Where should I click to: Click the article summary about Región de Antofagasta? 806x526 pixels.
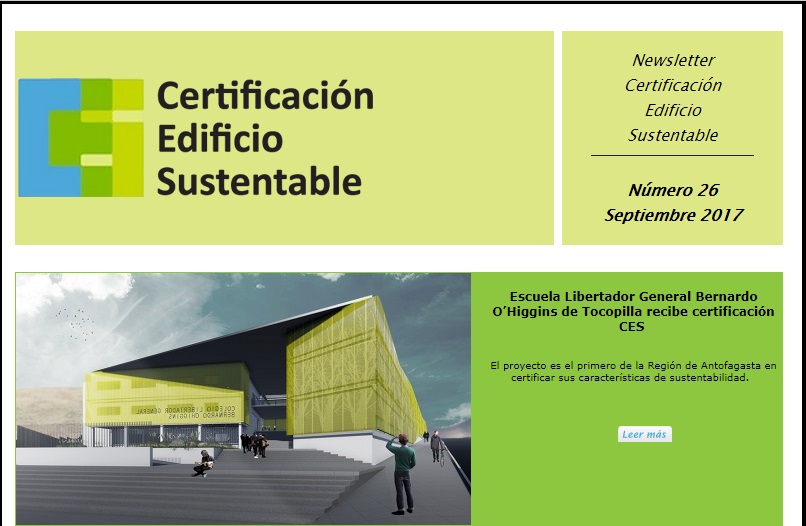pyautogui.click(x=633, y=372)
